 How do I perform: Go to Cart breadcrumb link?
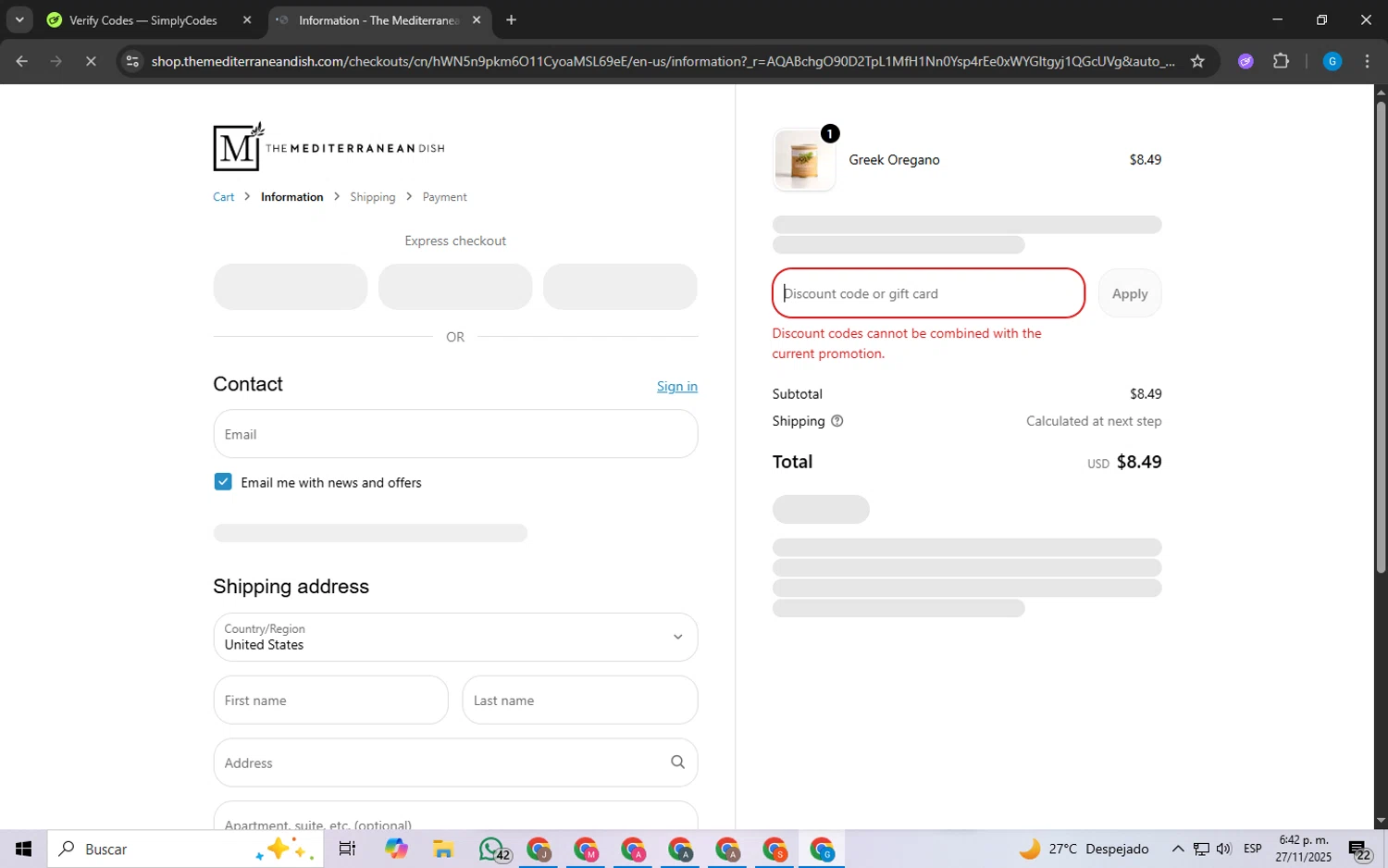coord(224,197)
